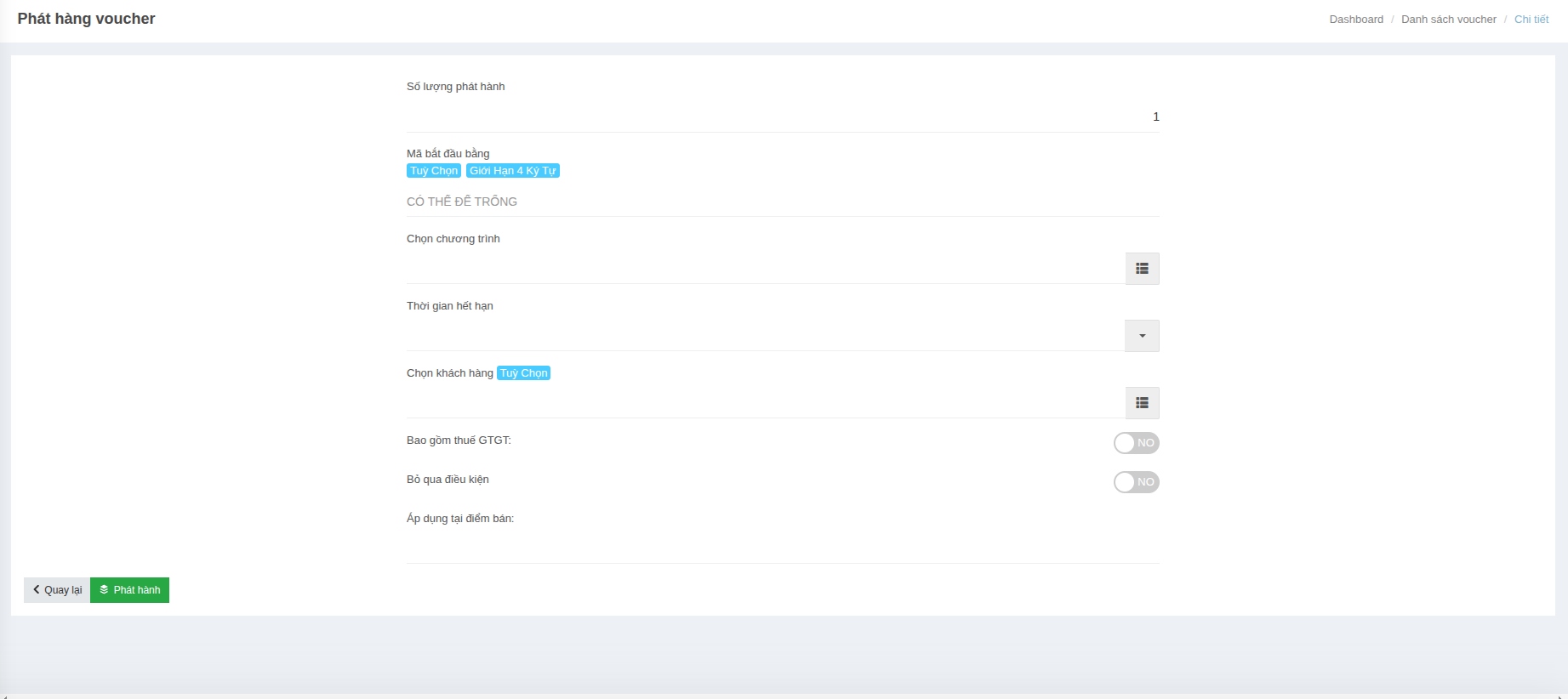Click Tuỳ Chọn badge under Mã bắt đầu bằng
The width and height of the screenshot is (1568, 699).
(x=434, y=171)
